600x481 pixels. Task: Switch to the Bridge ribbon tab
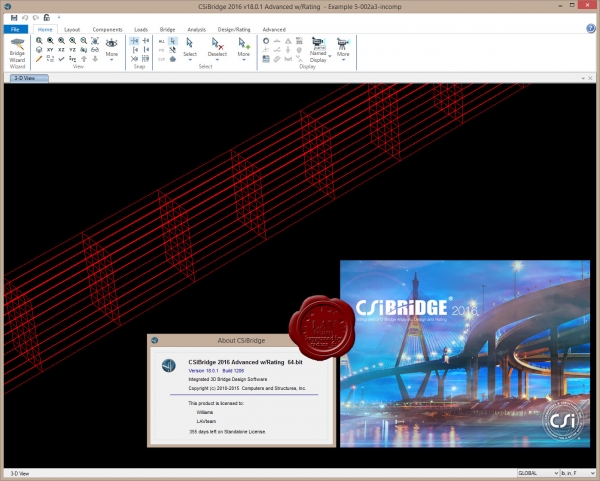tap(167, 29)
